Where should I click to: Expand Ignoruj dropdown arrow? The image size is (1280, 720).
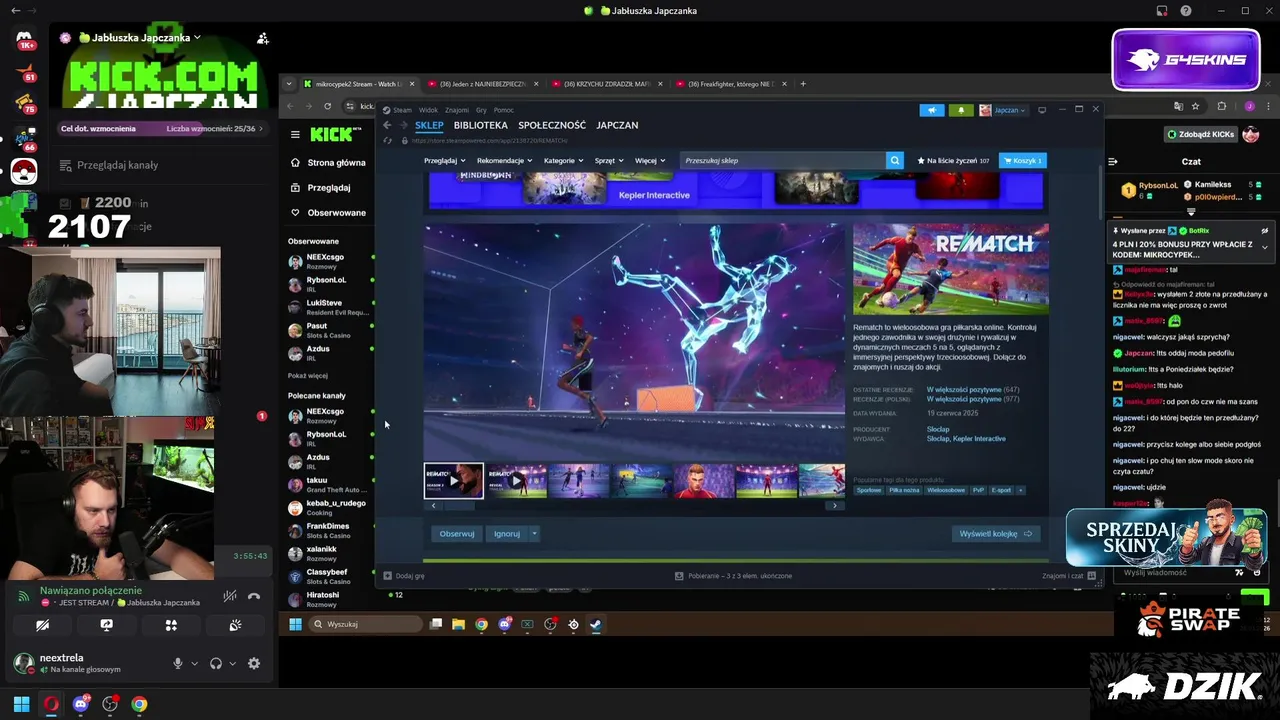click(x=534, y=534)
